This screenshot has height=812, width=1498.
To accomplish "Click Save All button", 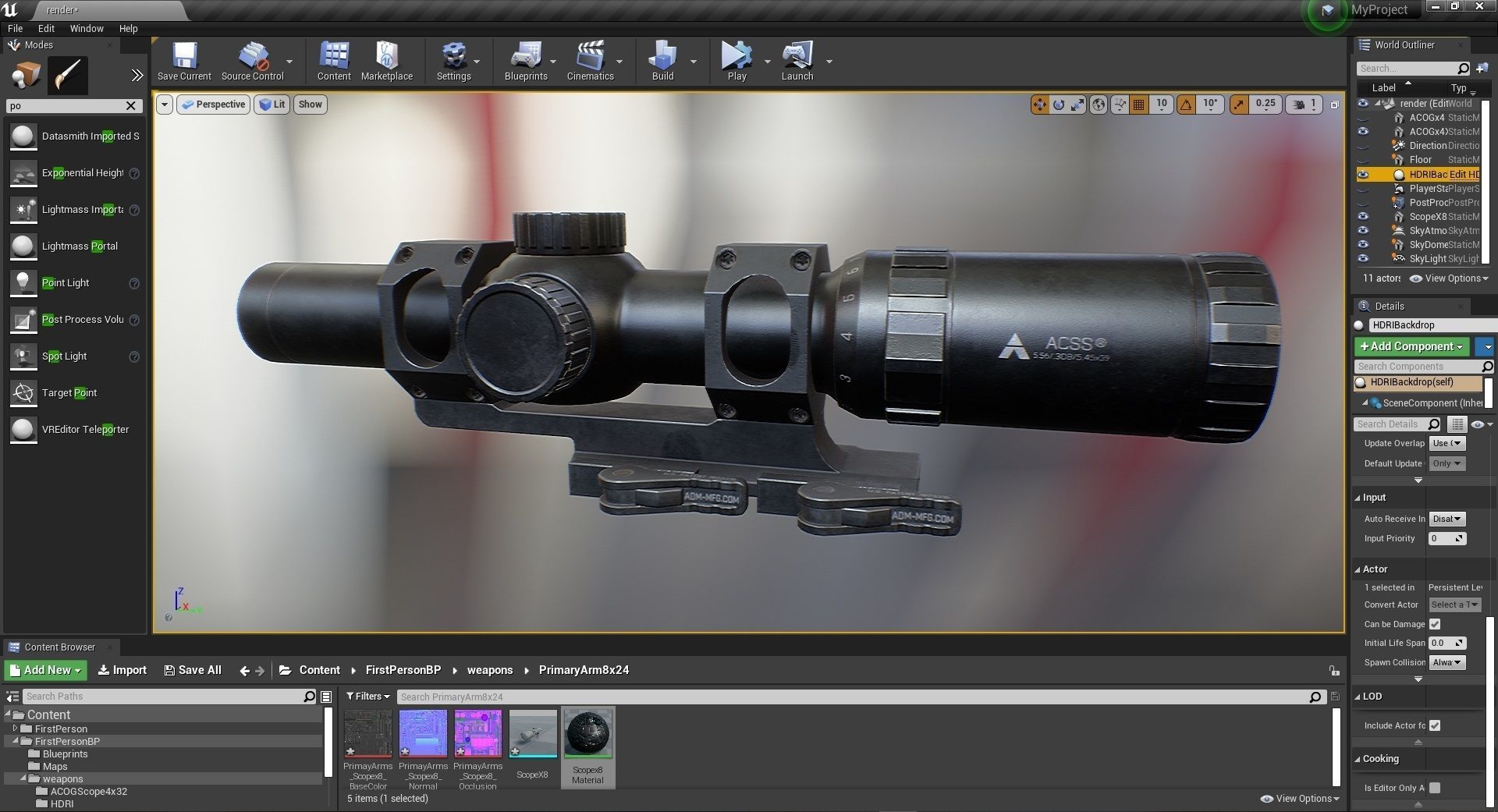I will click(193, 670).
